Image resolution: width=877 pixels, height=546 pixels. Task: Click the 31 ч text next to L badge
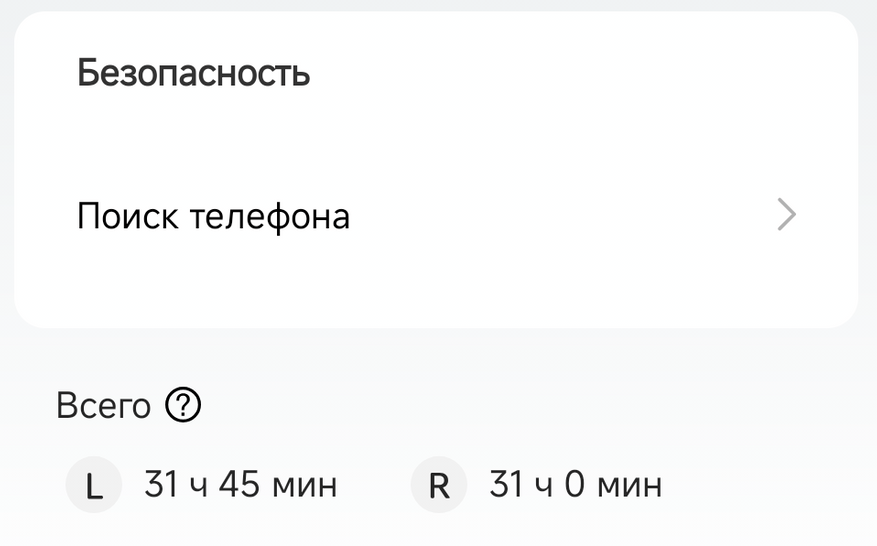(174, 486)
